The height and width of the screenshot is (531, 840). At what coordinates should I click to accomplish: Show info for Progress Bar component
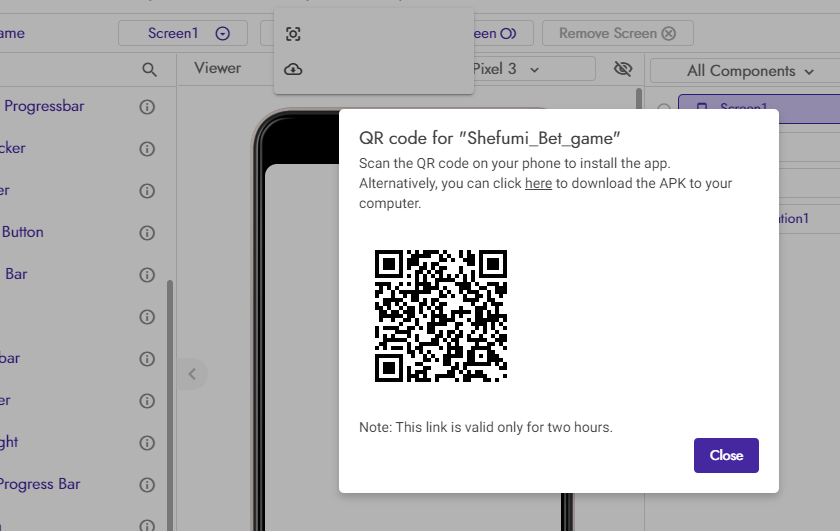pos(147,484)
